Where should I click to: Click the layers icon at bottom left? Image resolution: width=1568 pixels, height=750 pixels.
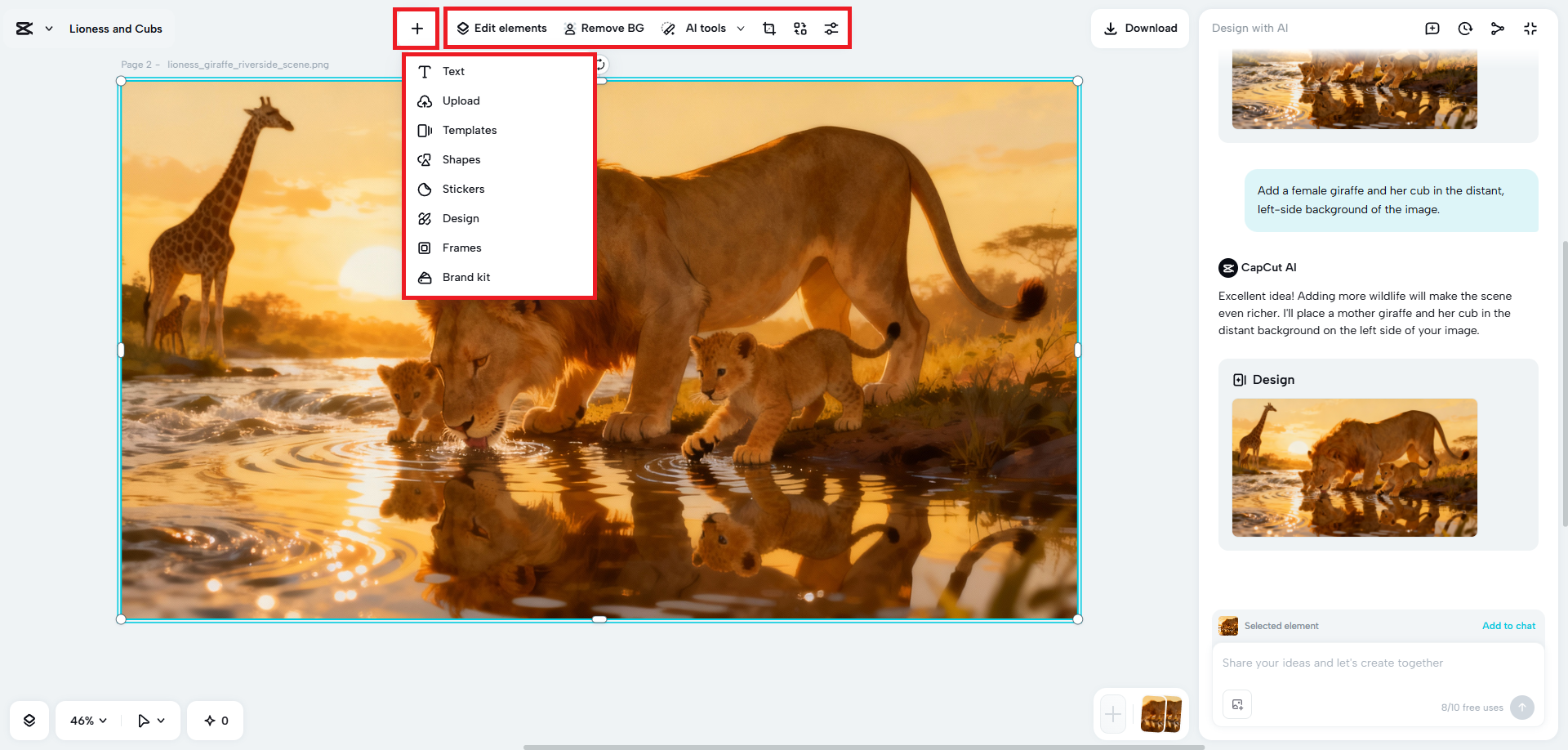point(29,721)
